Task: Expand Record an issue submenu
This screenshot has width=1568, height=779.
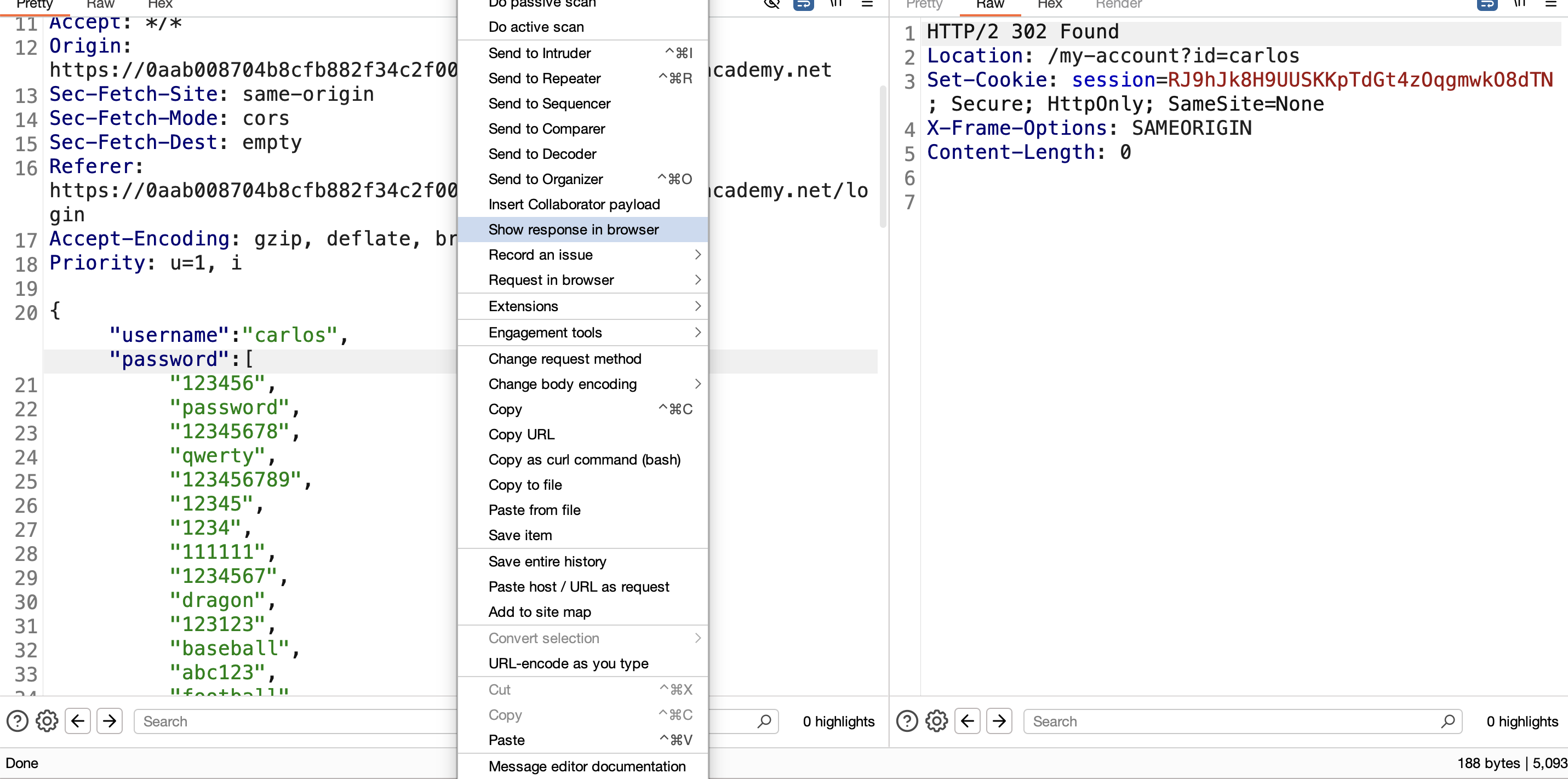Action: (583, 255)
